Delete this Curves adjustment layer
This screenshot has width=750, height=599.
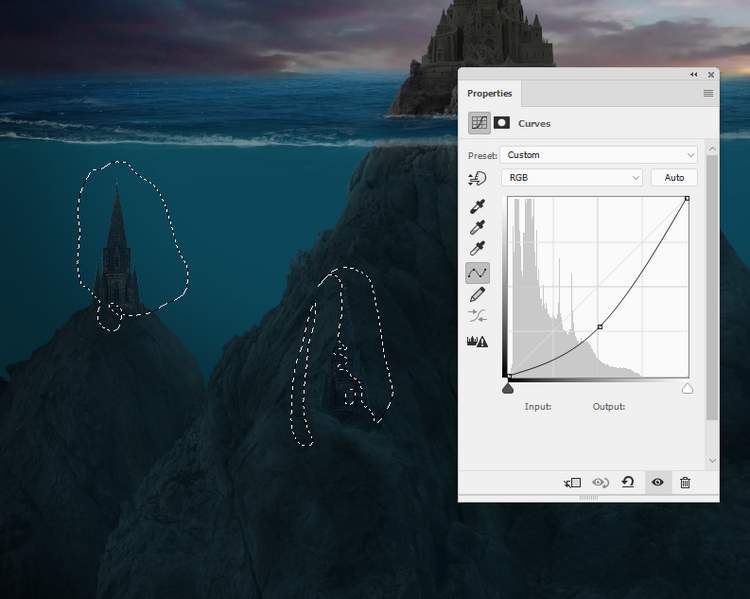(x=685, y=482)
